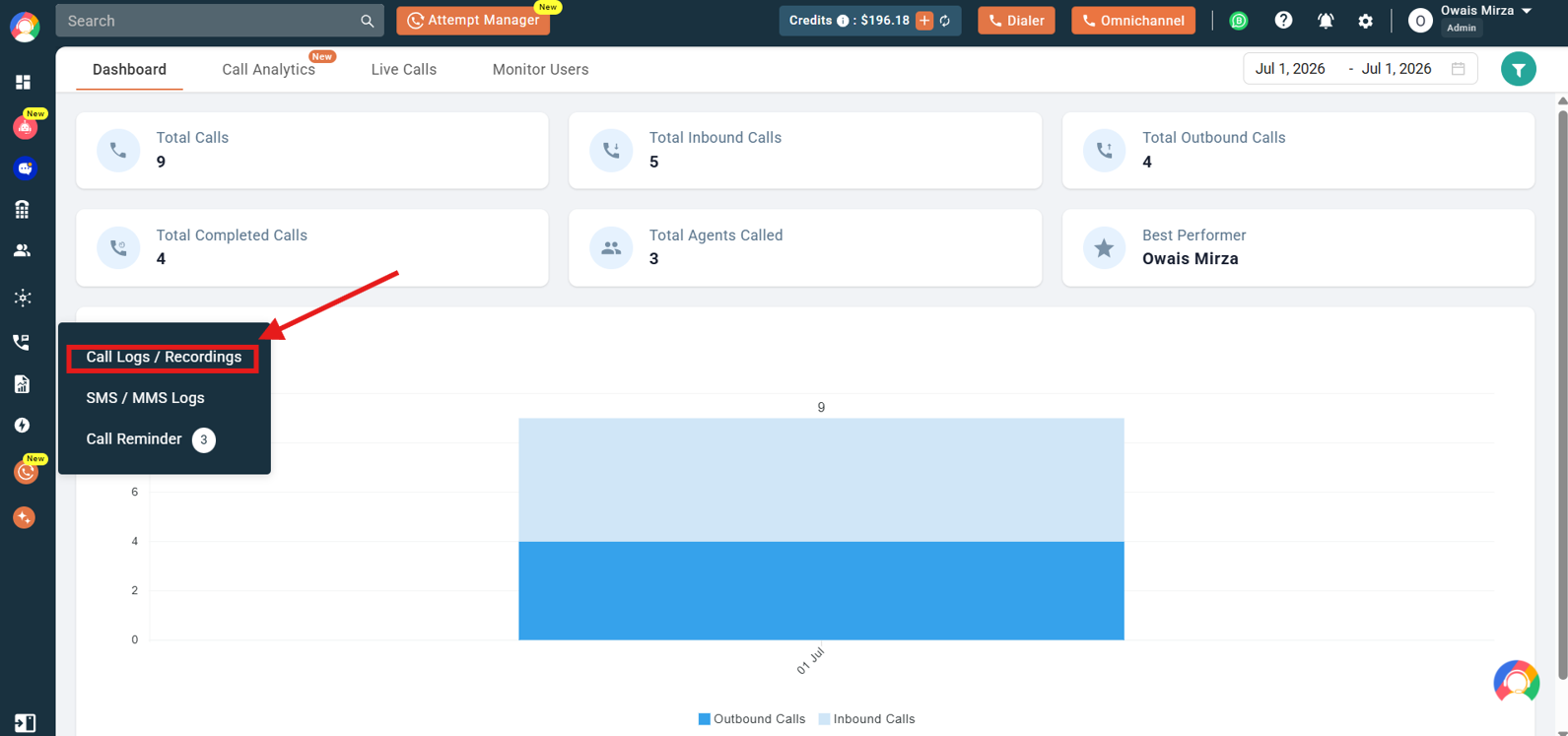Image resolution: width=1568 pixels, height=736 pixels.
Task: Refresh credits balance icon
Action: pyautogui.click(x=945, y=21)
